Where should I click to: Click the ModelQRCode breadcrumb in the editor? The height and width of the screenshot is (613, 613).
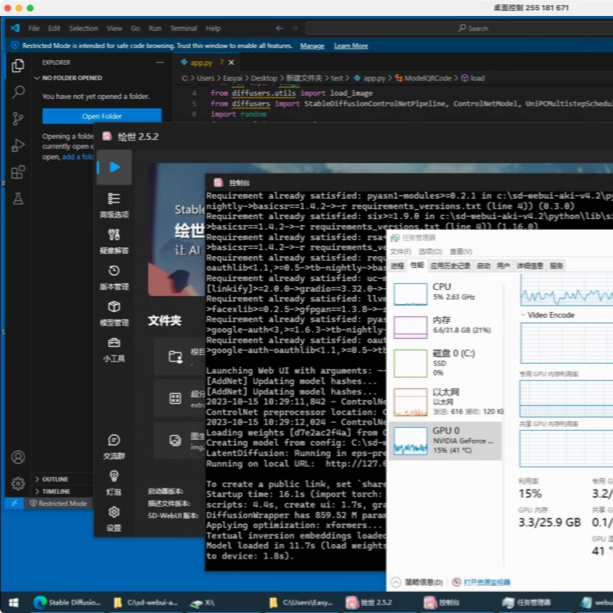pyautogui.click(x=423, y=78)
